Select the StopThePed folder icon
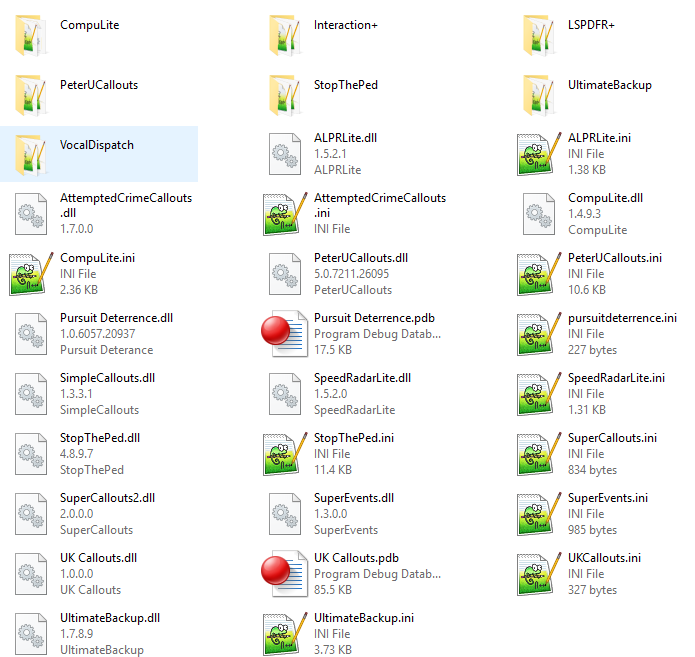 [285, 95]
